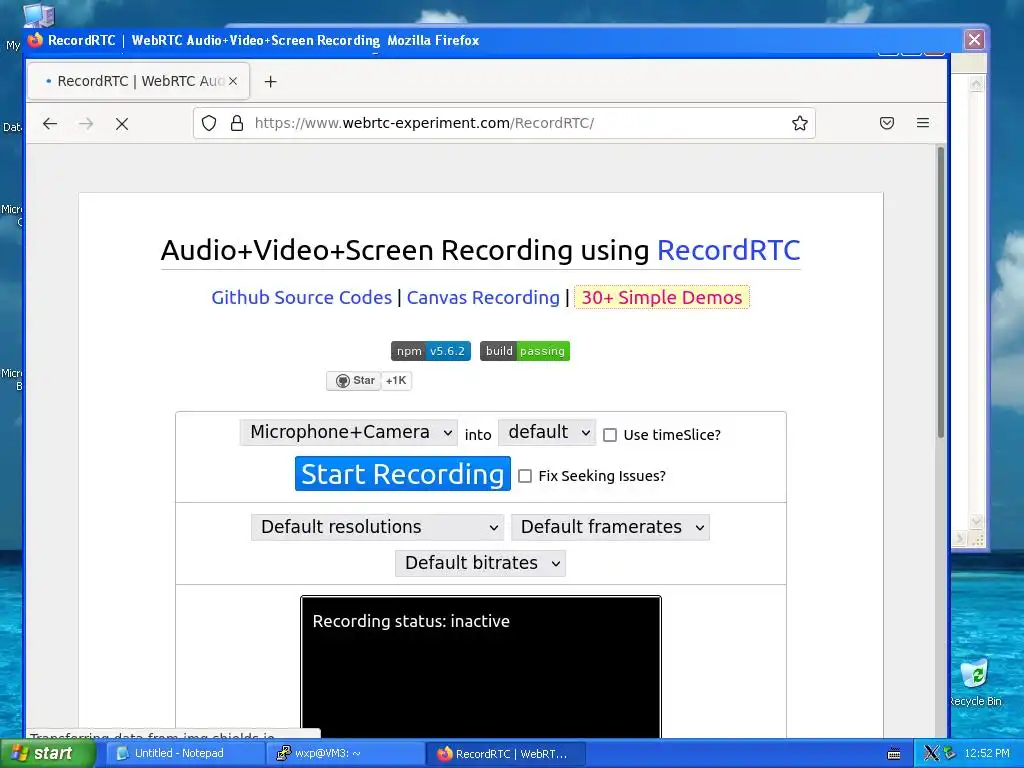Click the page vertical scrollbar thumb

(940, 293)
